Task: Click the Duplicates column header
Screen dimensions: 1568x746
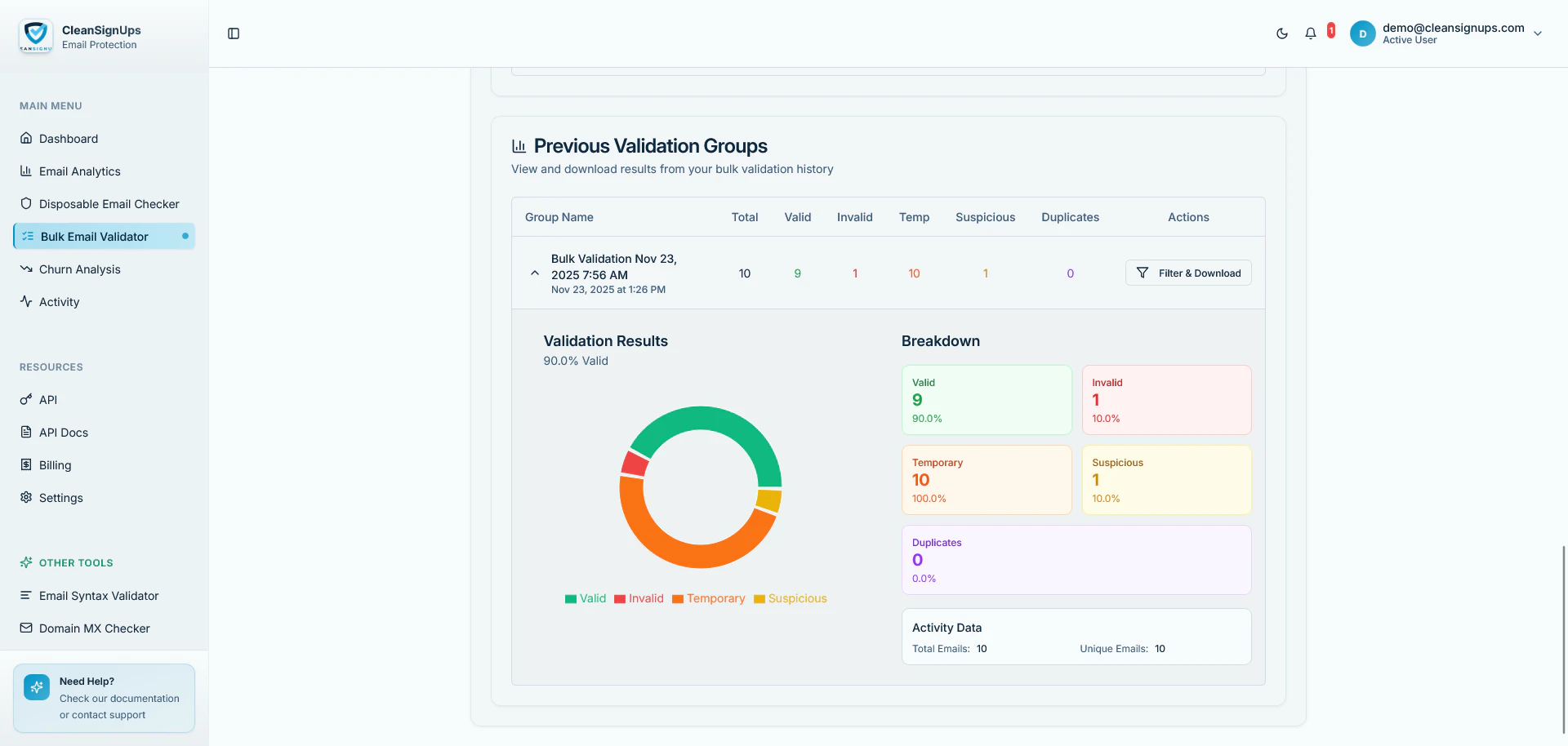Action: [x=1071, y=217]
